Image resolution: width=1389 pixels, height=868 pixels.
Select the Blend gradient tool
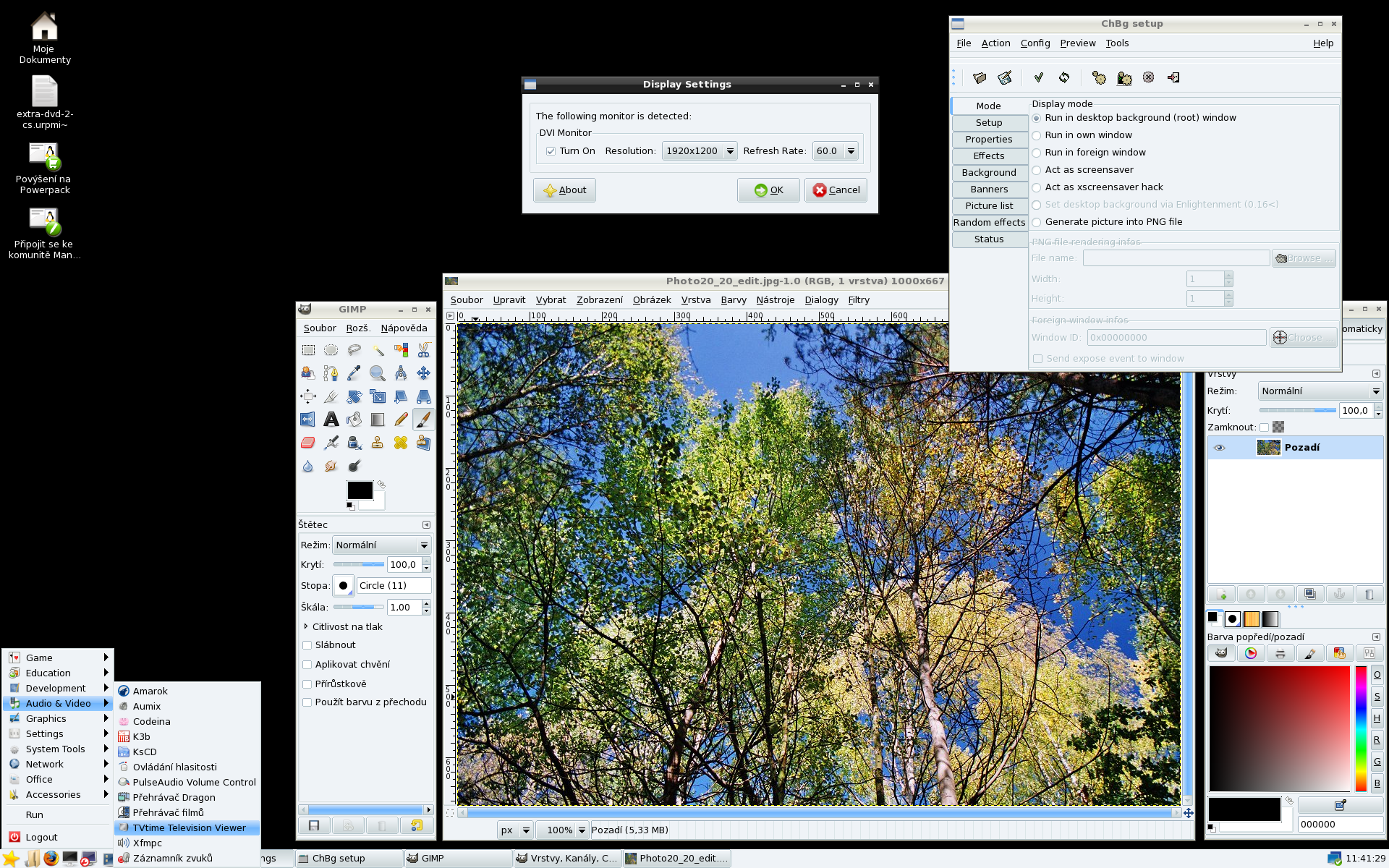tap(378, 420)
